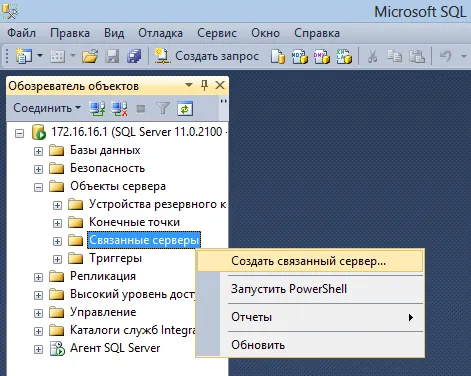
Task: Expand the Каталоги служб Integration node
Action: (38, 331)
